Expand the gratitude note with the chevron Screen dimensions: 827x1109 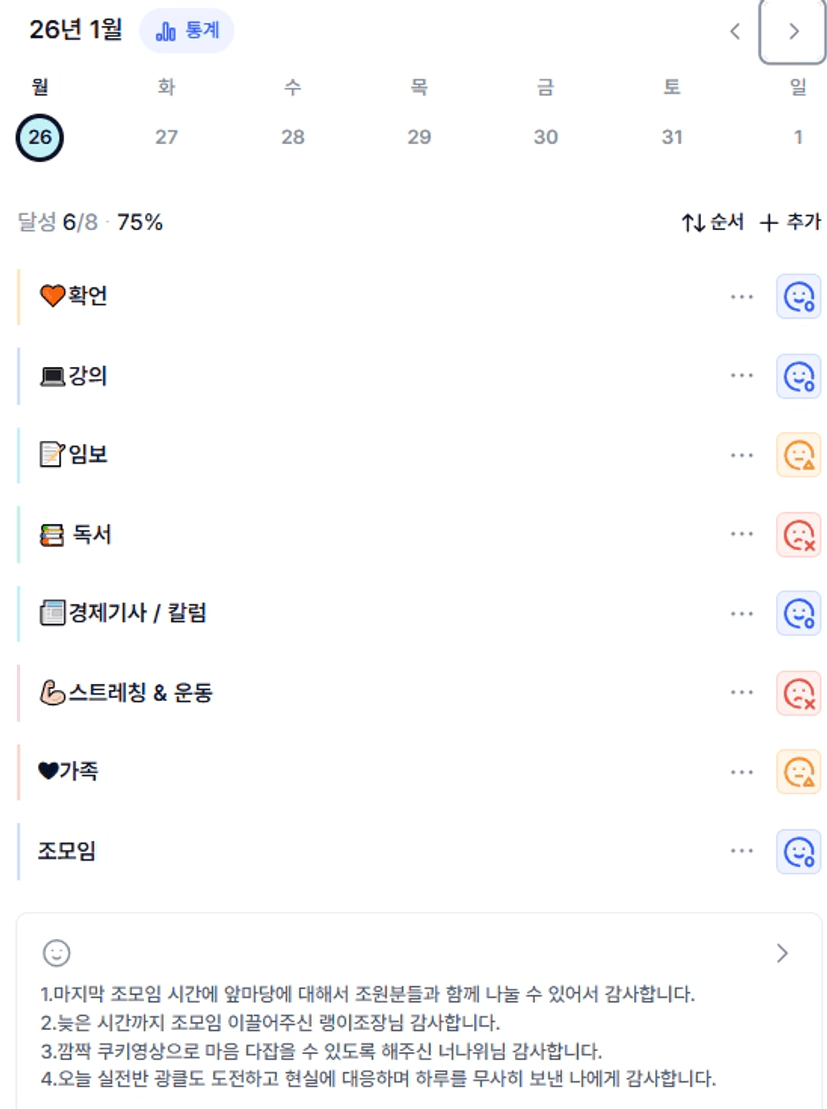pyautogui.click(x=782, y=953)
